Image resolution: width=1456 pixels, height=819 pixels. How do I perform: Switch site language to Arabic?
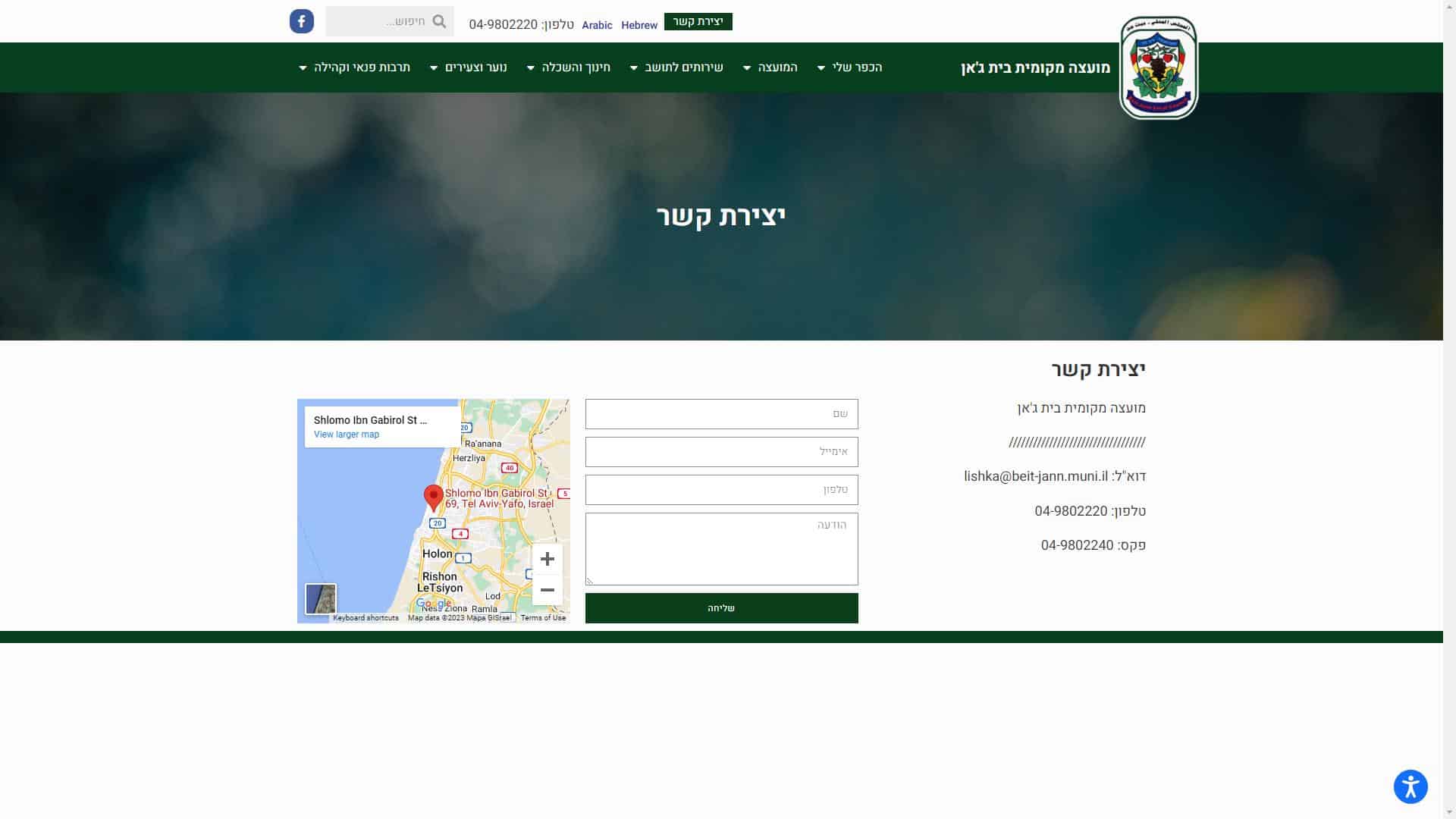(x=597, y=25)
